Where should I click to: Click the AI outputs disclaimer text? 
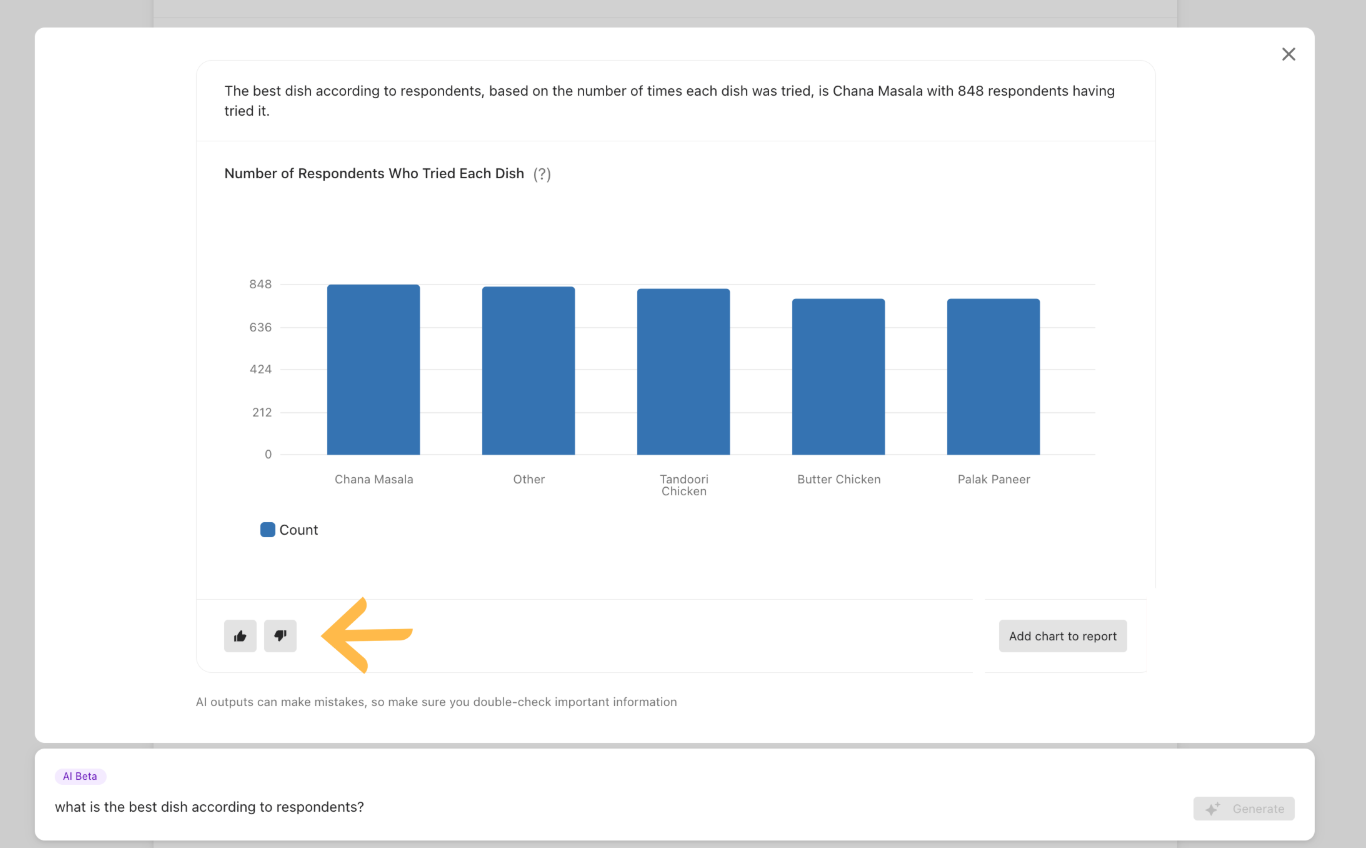(x=436, y=702)
